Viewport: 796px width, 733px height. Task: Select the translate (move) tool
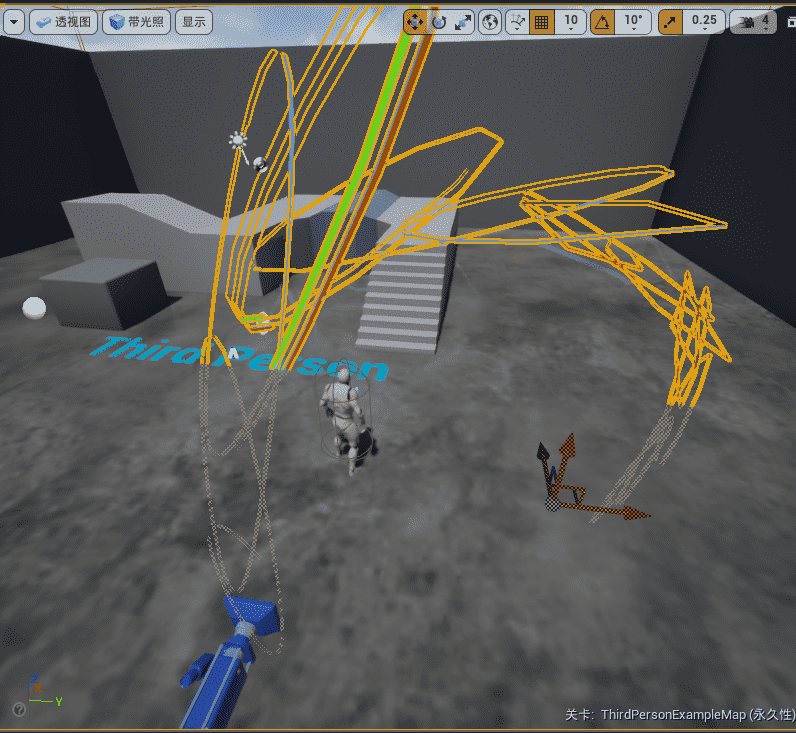click(415, 21)
